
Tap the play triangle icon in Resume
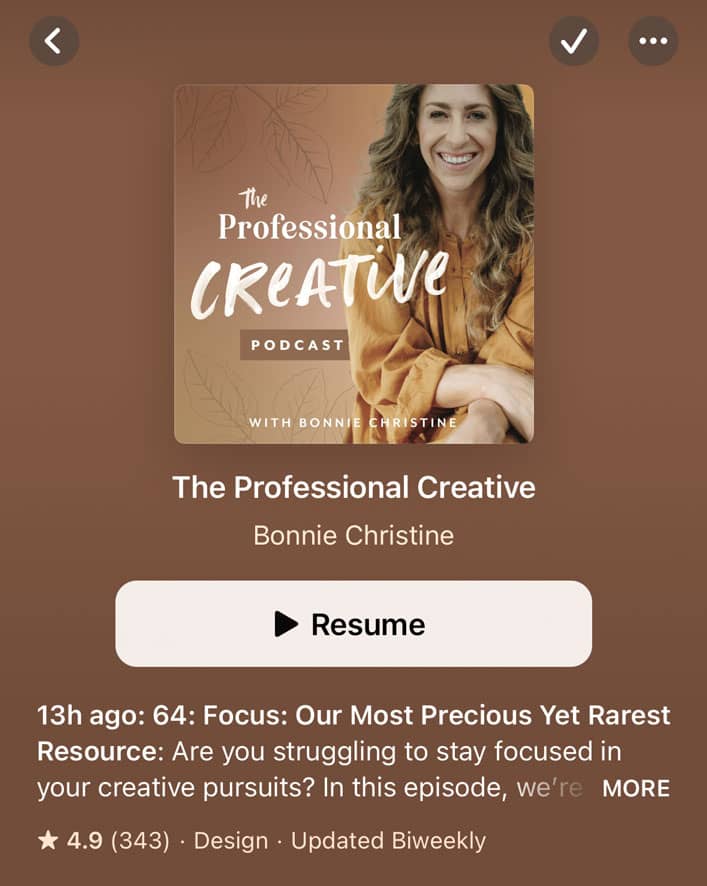[286, 624]
